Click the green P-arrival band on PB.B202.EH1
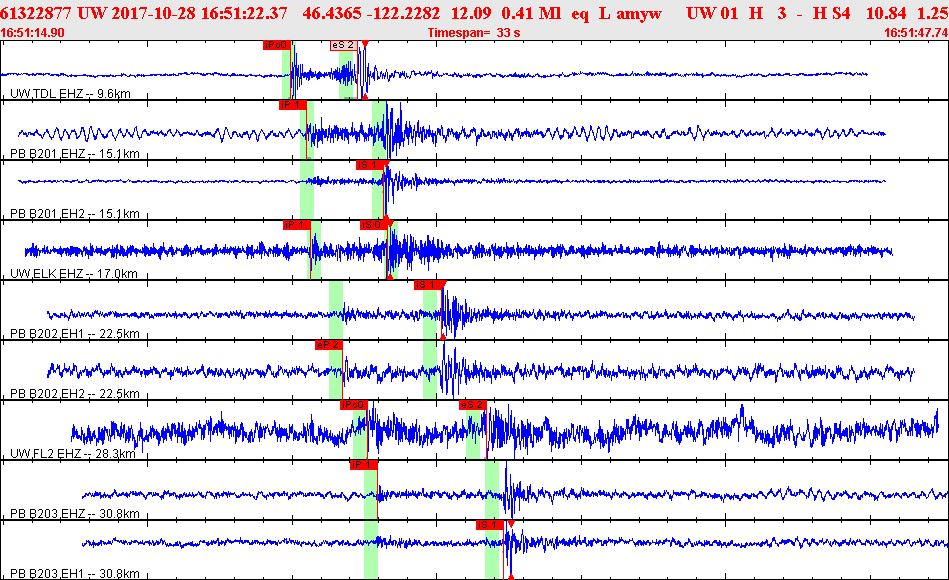Viewport: 949px width, 580px height. 336,310
